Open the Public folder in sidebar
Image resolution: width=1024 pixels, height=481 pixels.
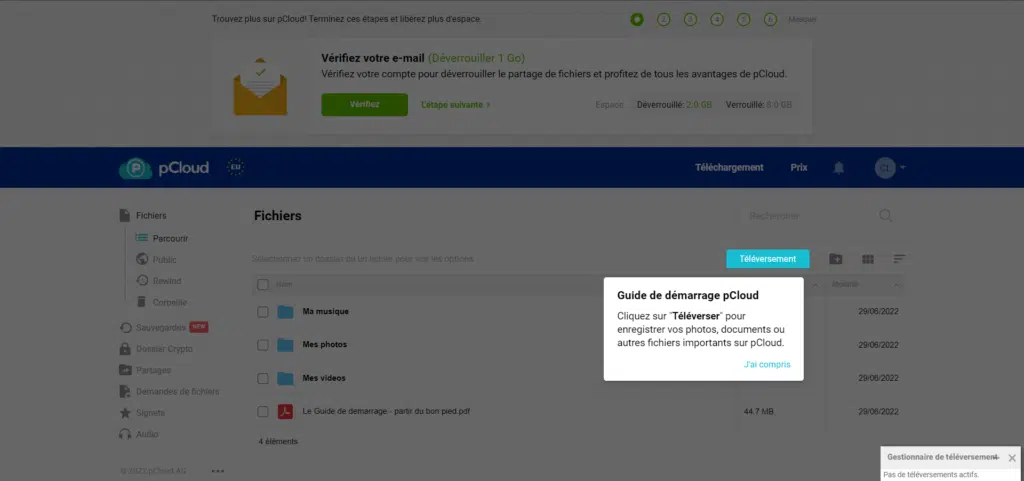pos(156,260)
